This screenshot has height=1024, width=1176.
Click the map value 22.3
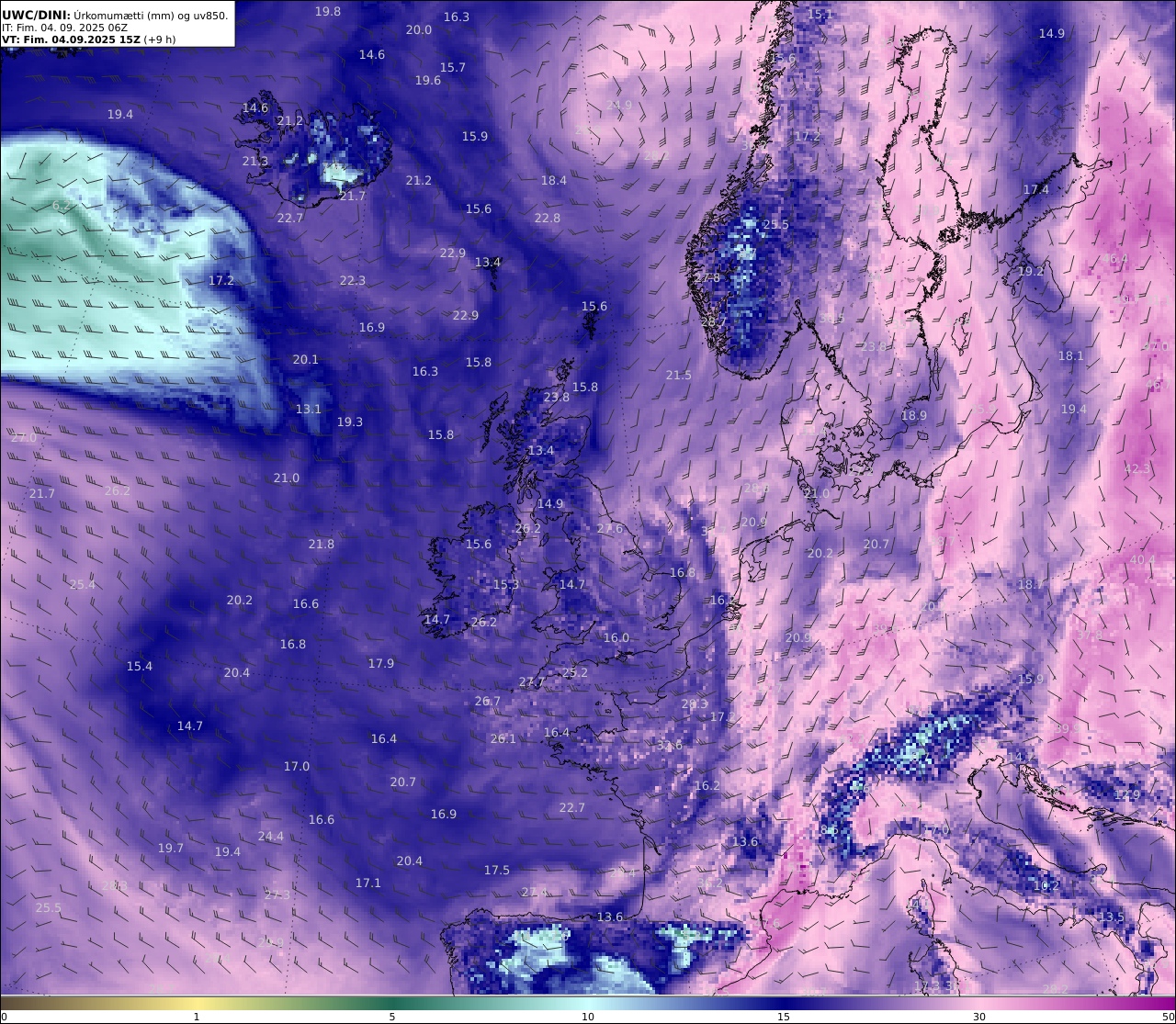353,280
